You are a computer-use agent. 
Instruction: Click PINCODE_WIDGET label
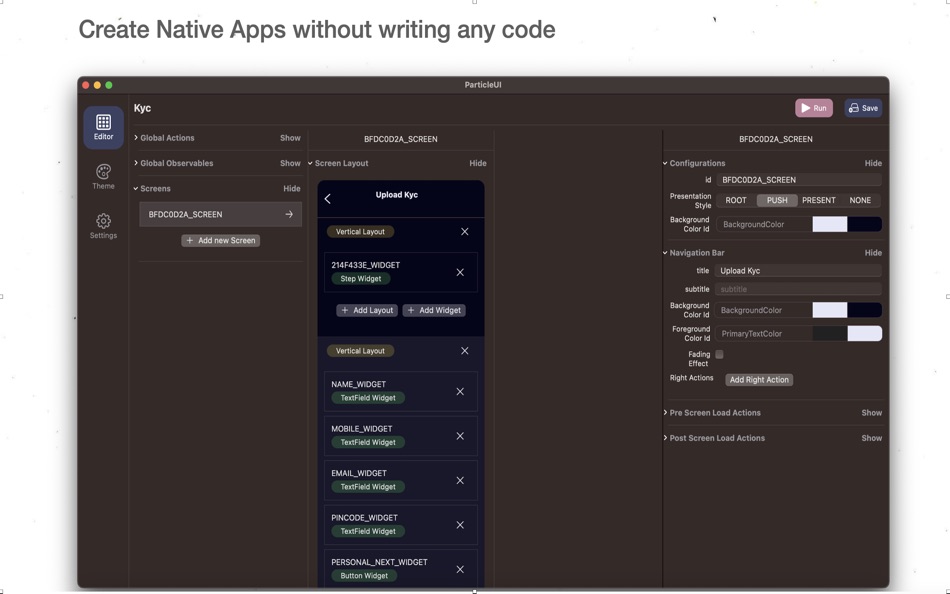pyautogui.click(x=364, y=518)
